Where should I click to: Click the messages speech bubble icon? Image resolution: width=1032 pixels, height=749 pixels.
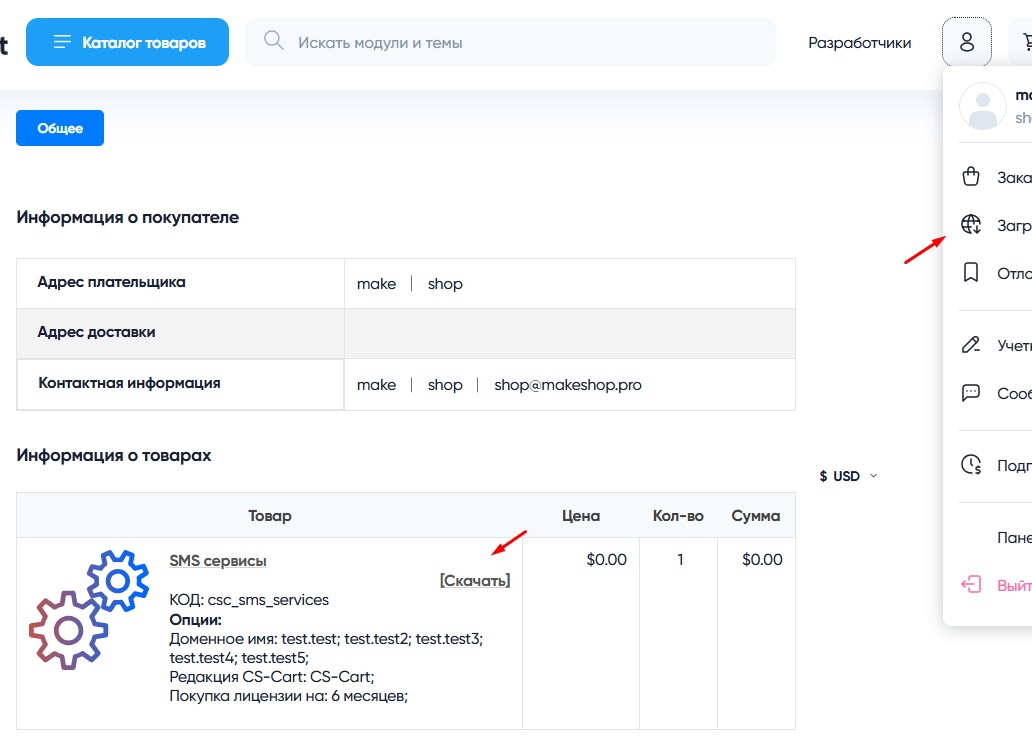coord(970,393)
